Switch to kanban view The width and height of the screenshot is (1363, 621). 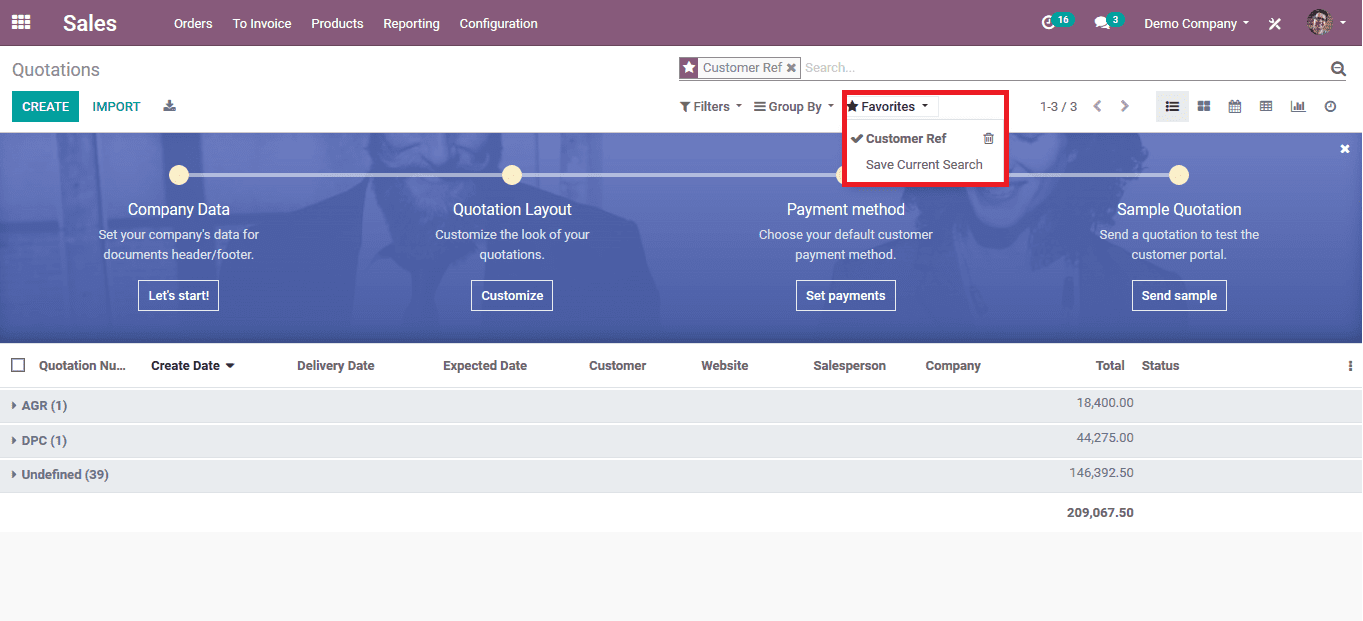coord(1204,106)
